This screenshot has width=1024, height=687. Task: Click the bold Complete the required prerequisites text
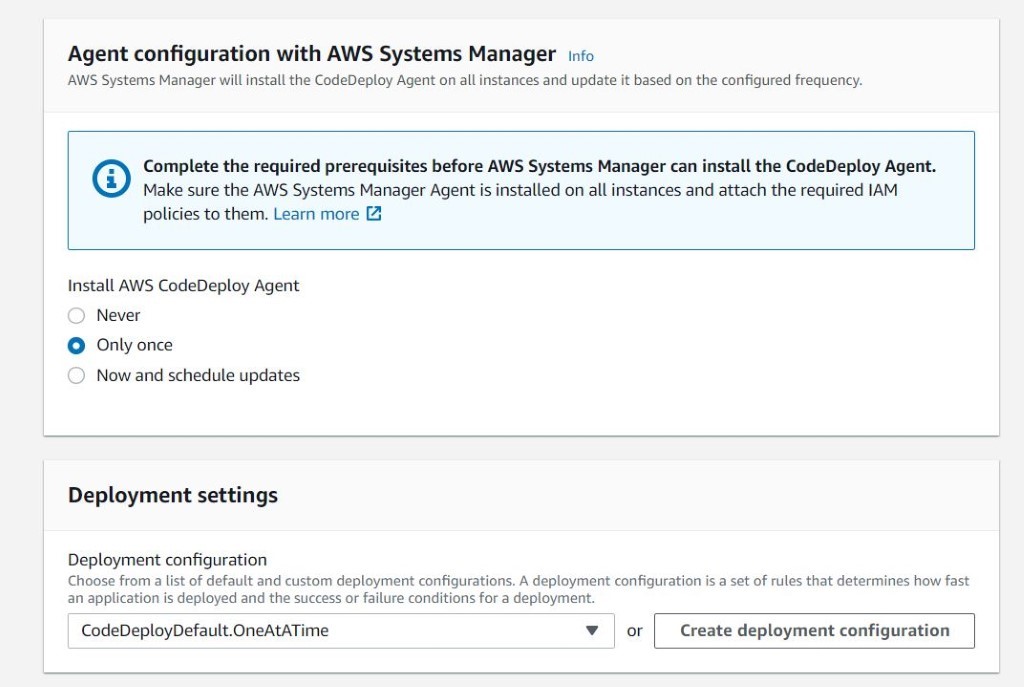click(x=539, y=166)
